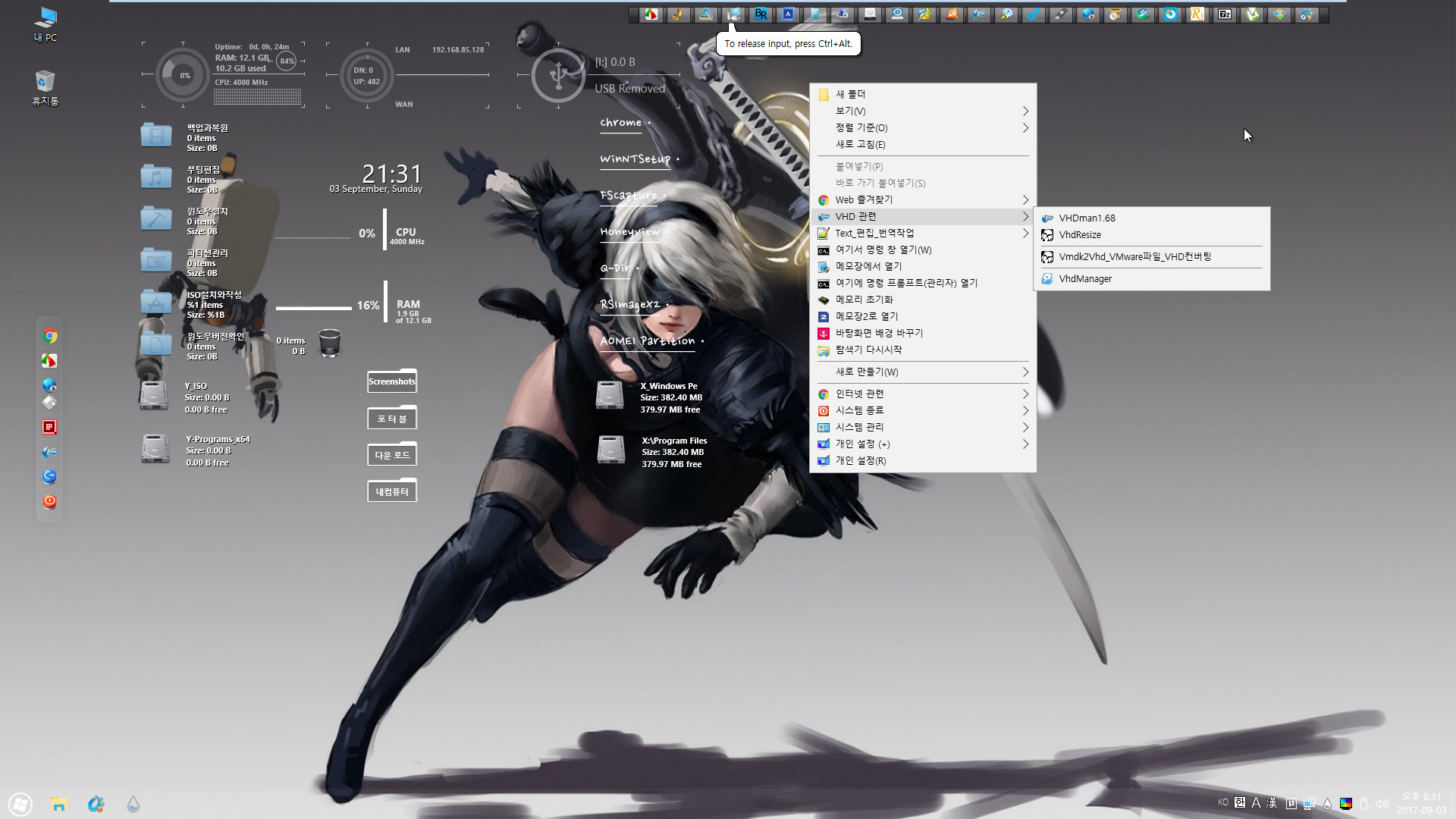1456x819 pixels.
Task: Click the globe icon in side dock
Action: (49, 385)
